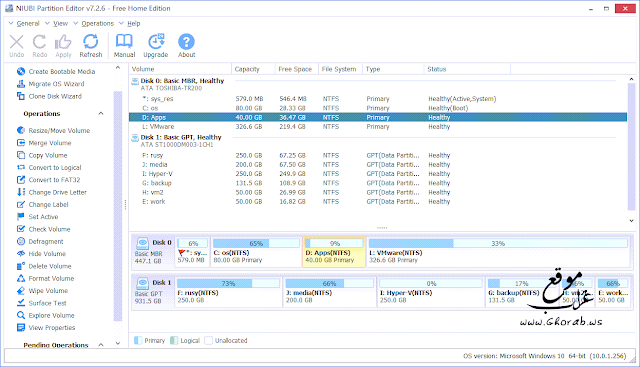This screenshot has height=367, width=640.
Task: Choose Delete Volume operation
Action: 44,266
